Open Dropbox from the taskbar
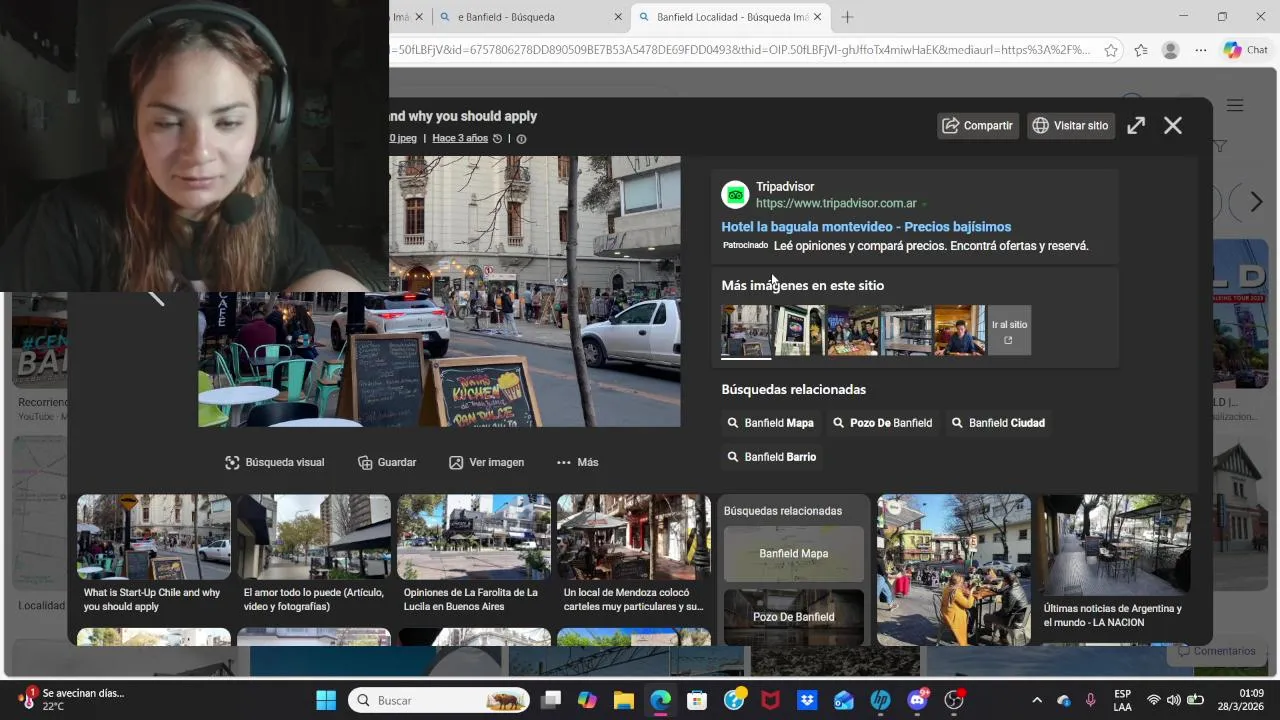The width and height of the screenshot is (1280, 720). [x=807, y=700]
